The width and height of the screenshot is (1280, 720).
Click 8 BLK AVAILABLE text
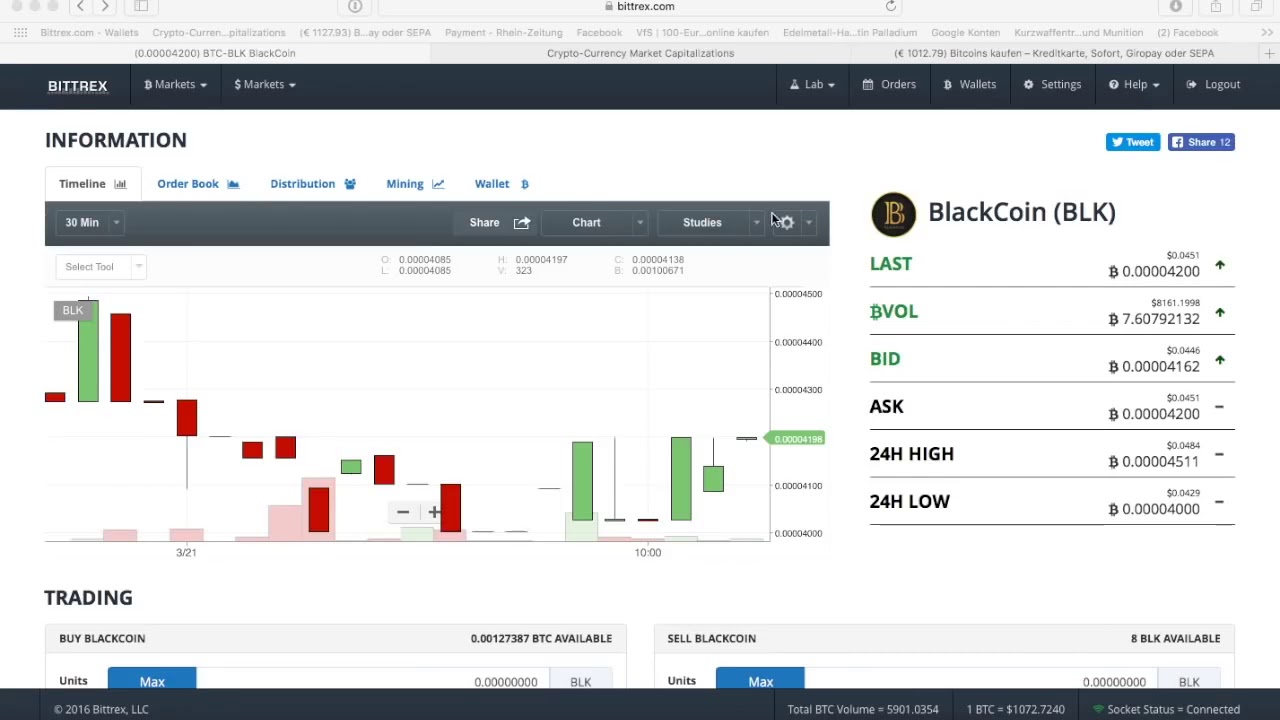1175,638
